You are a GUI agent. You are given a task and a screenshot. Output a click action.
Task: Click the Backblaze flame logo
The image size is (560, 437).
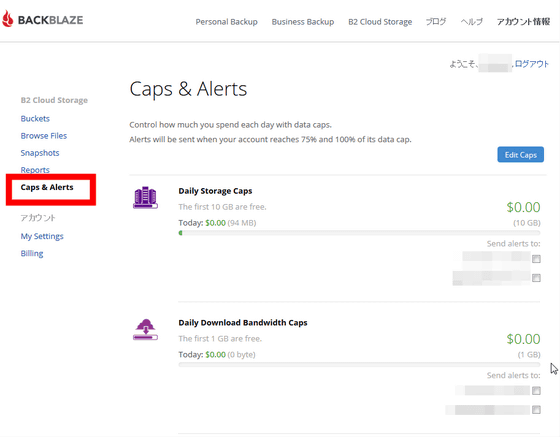click(x=8, y=19)
